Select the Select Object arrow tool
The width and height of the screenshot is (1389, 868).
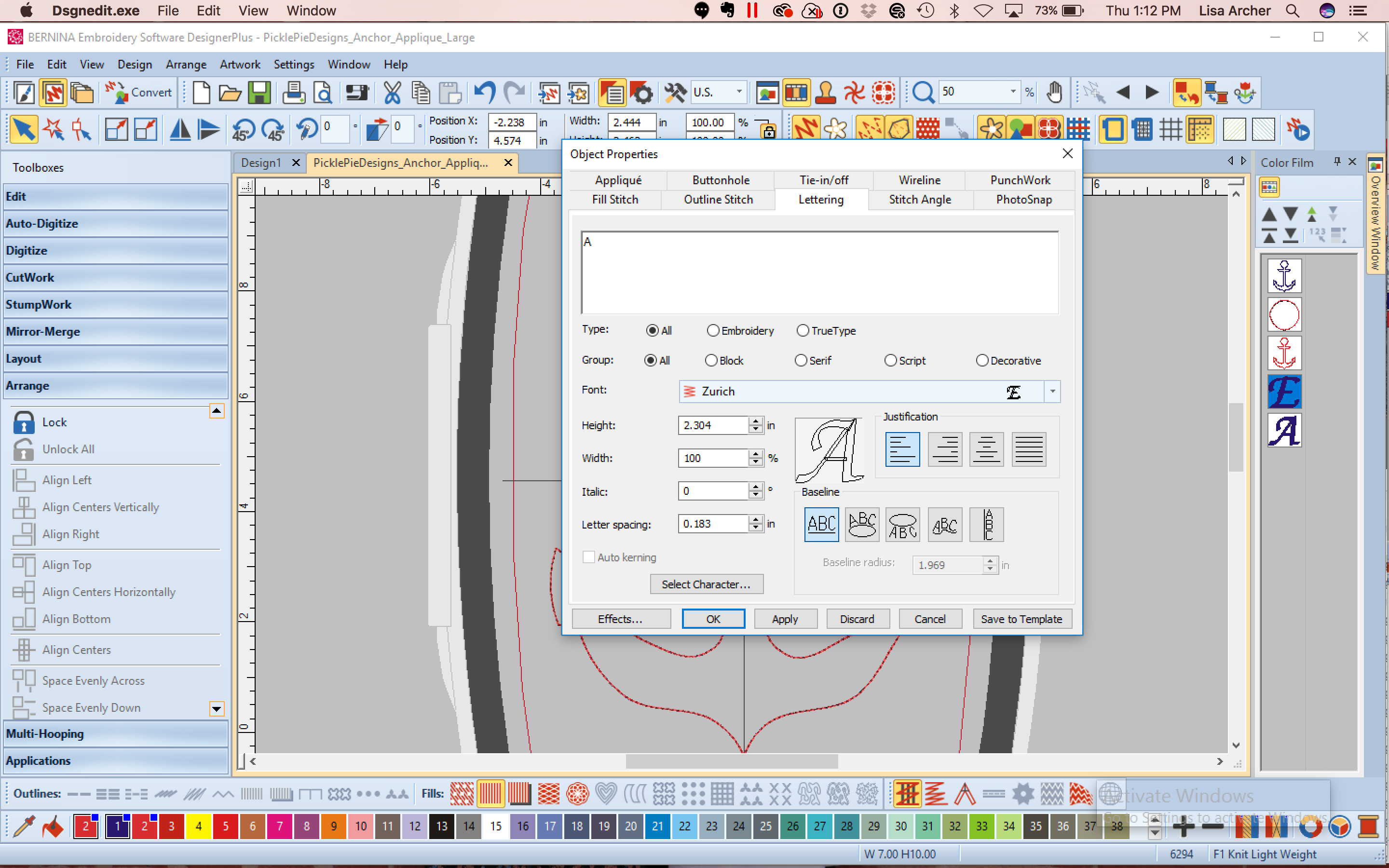(24, 129)
